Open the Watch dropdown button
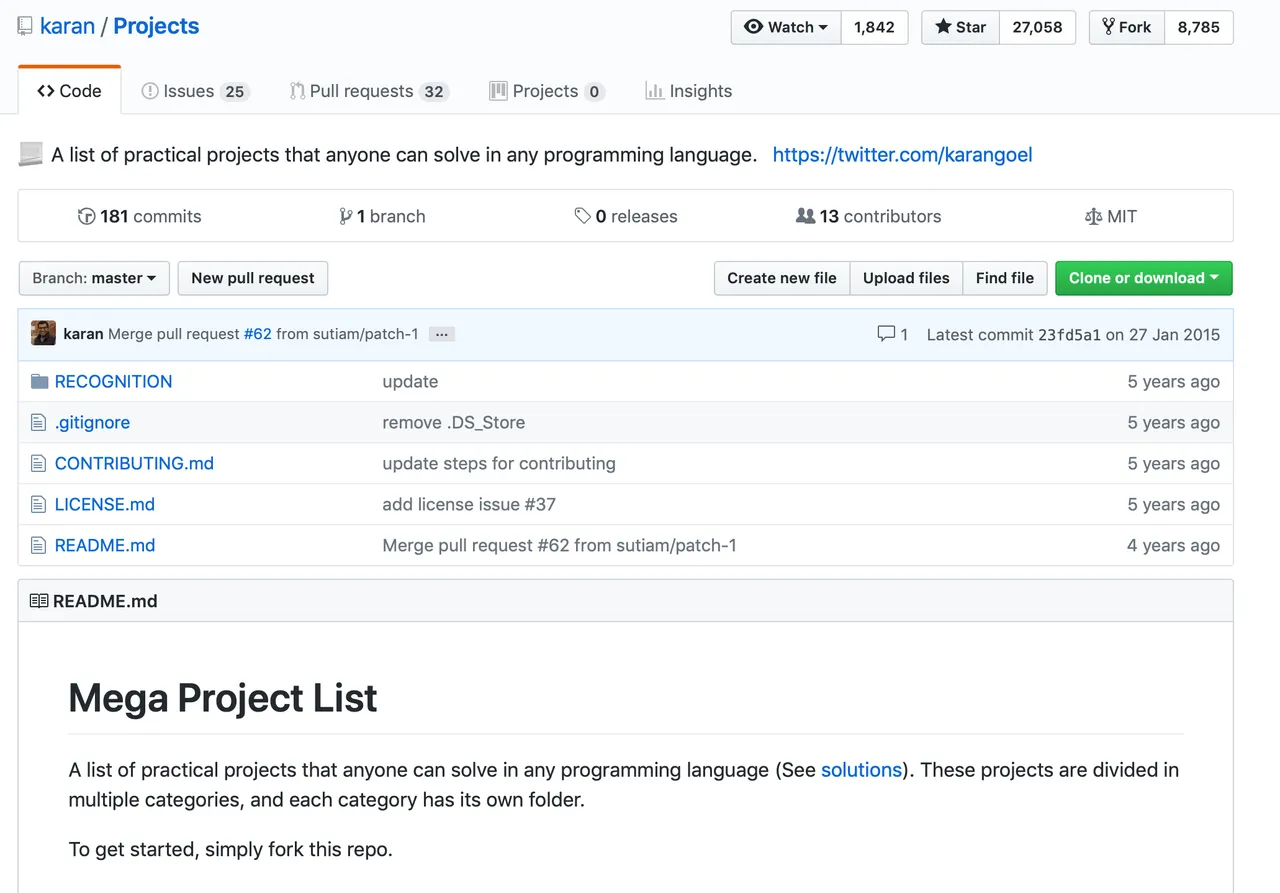This screenshot has height=893, width=1280. pos(786,28)
